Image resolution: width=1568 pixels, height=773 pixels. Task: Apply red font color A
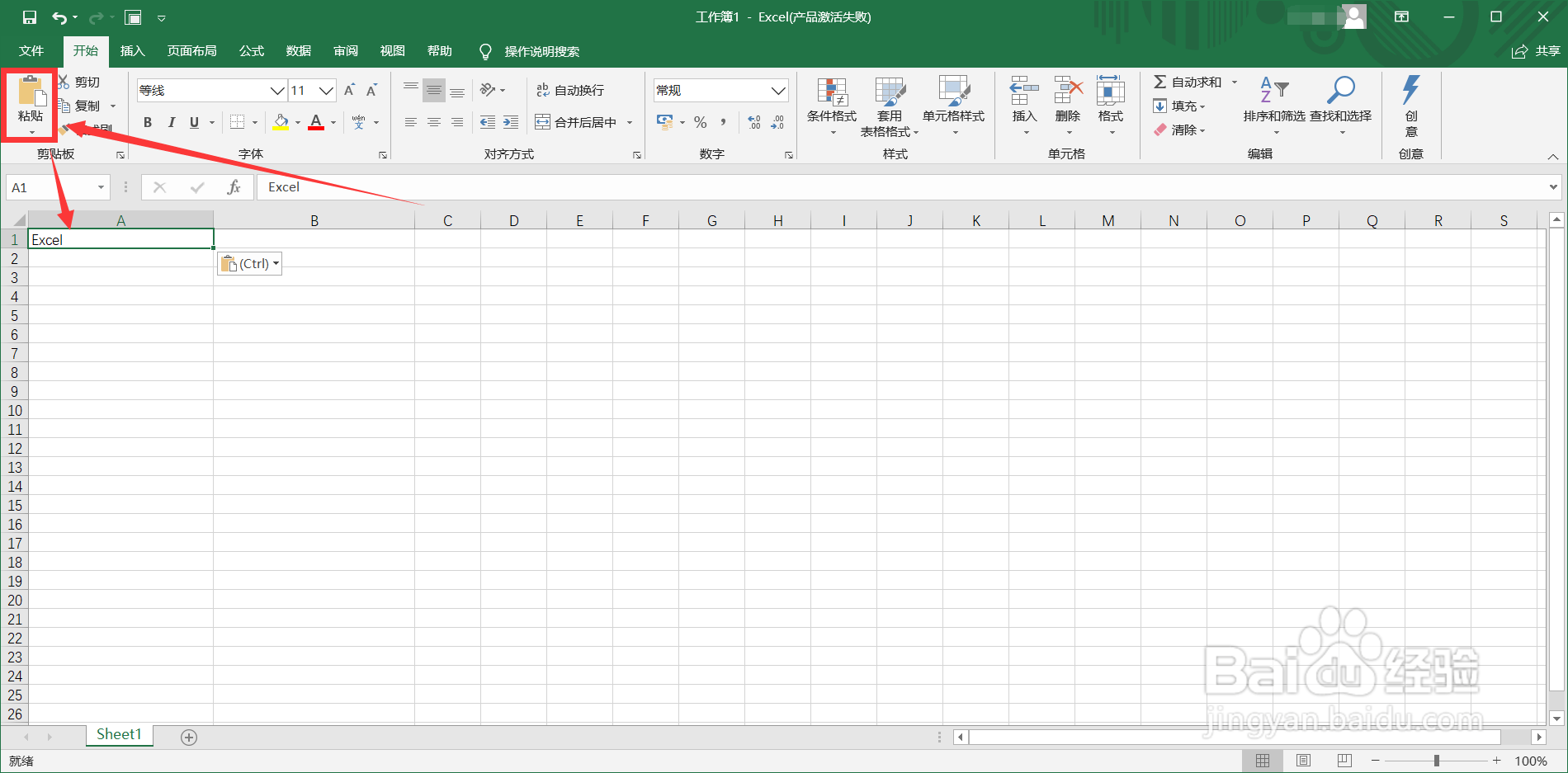tap(316, 122)
